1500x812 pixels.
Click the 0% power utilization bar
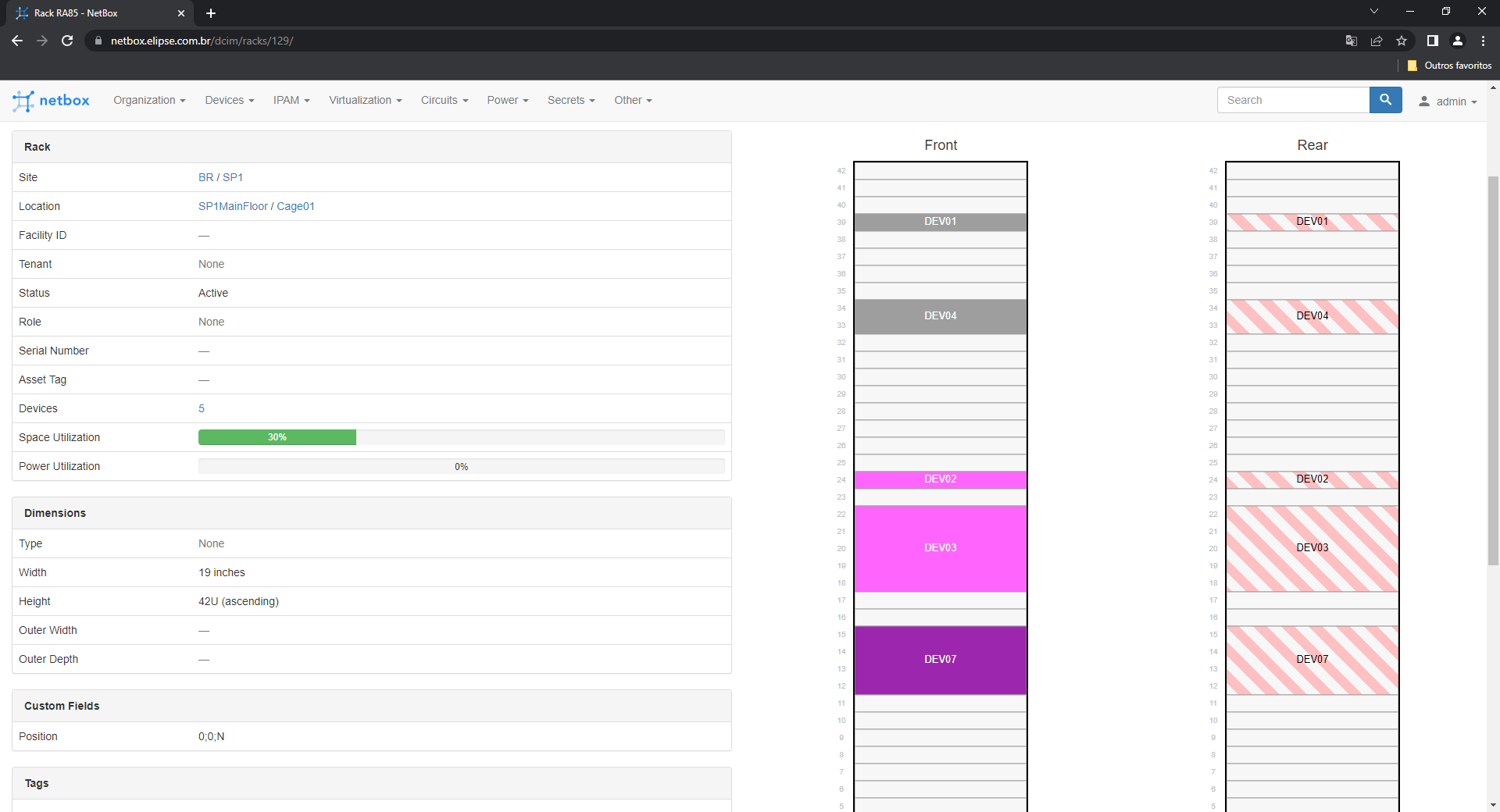point(462,466)
